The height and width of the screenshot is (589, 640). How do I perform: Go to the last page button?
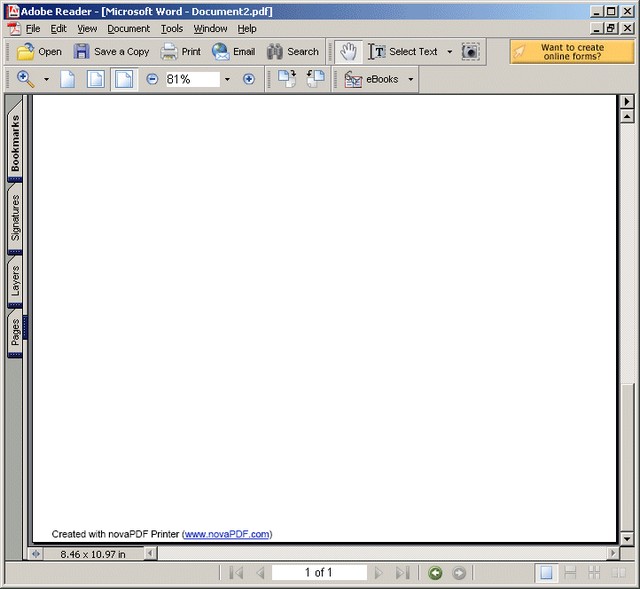pos(403,573)
